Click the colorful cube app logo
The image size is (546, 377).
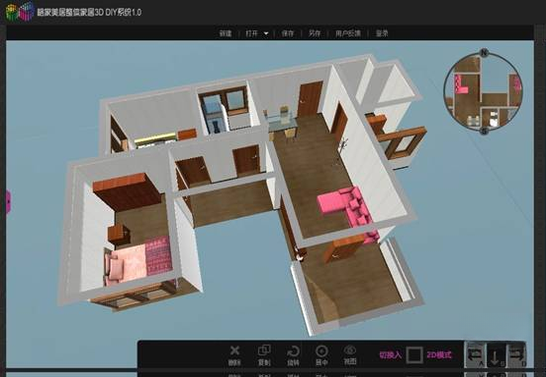[x=20, y=11]
